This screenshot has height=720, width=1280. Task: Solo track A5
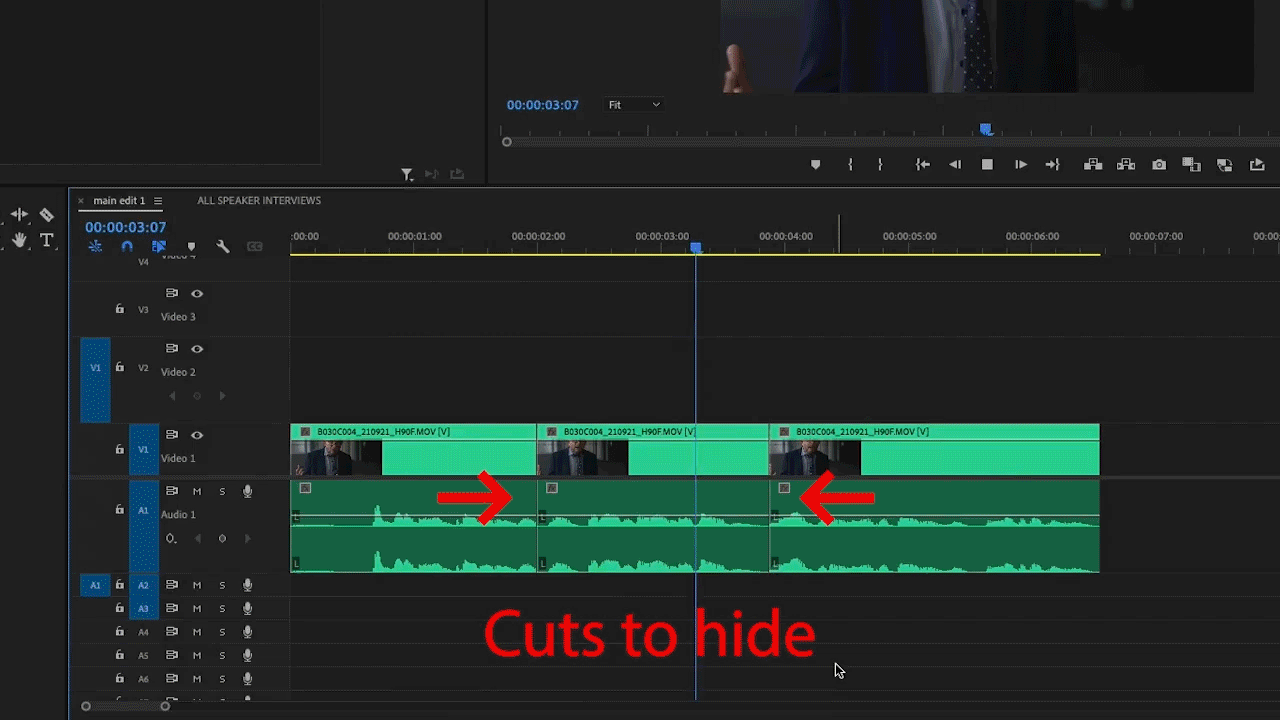point(222,655)
